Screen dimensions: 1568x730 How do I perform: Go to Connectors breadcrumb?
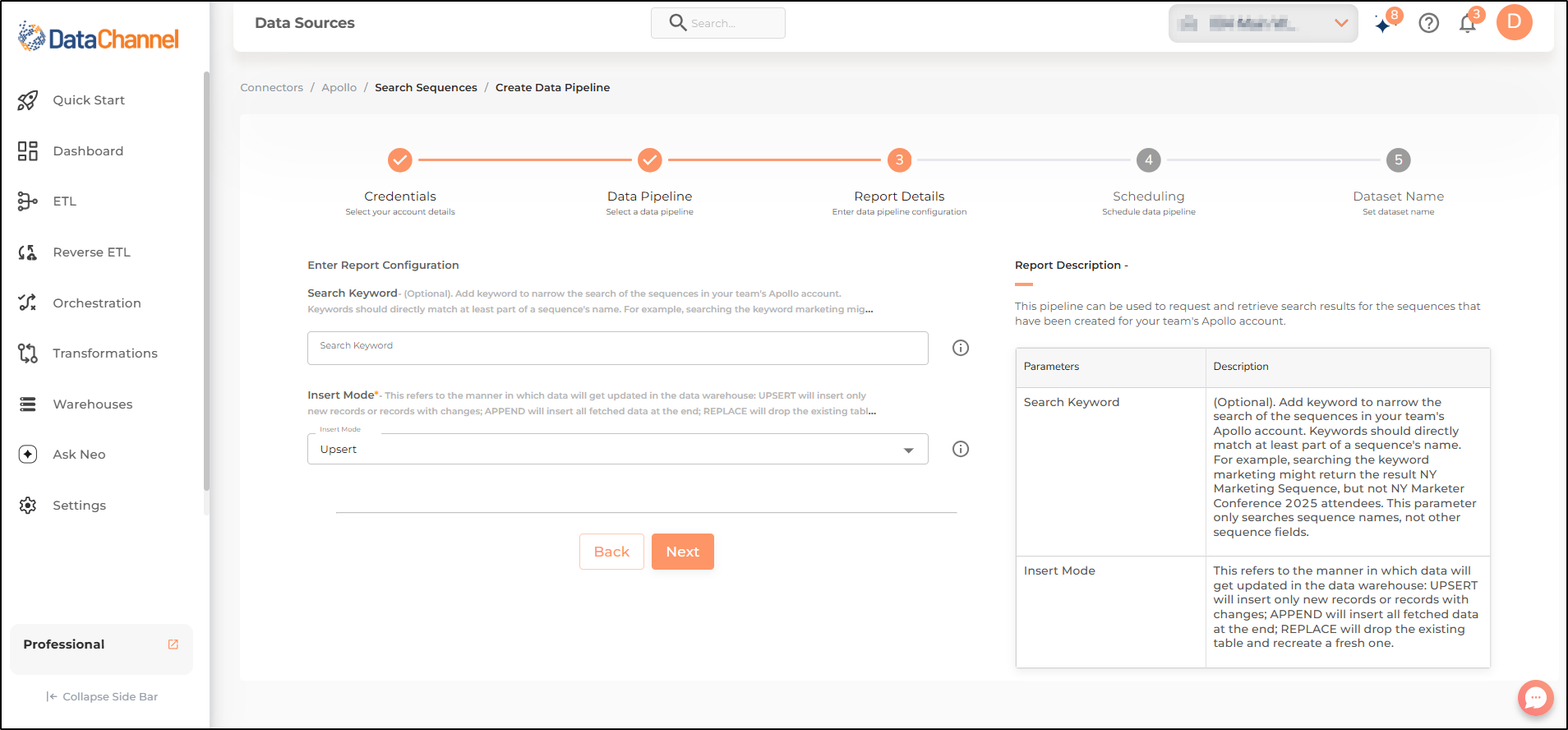[271, 88]
